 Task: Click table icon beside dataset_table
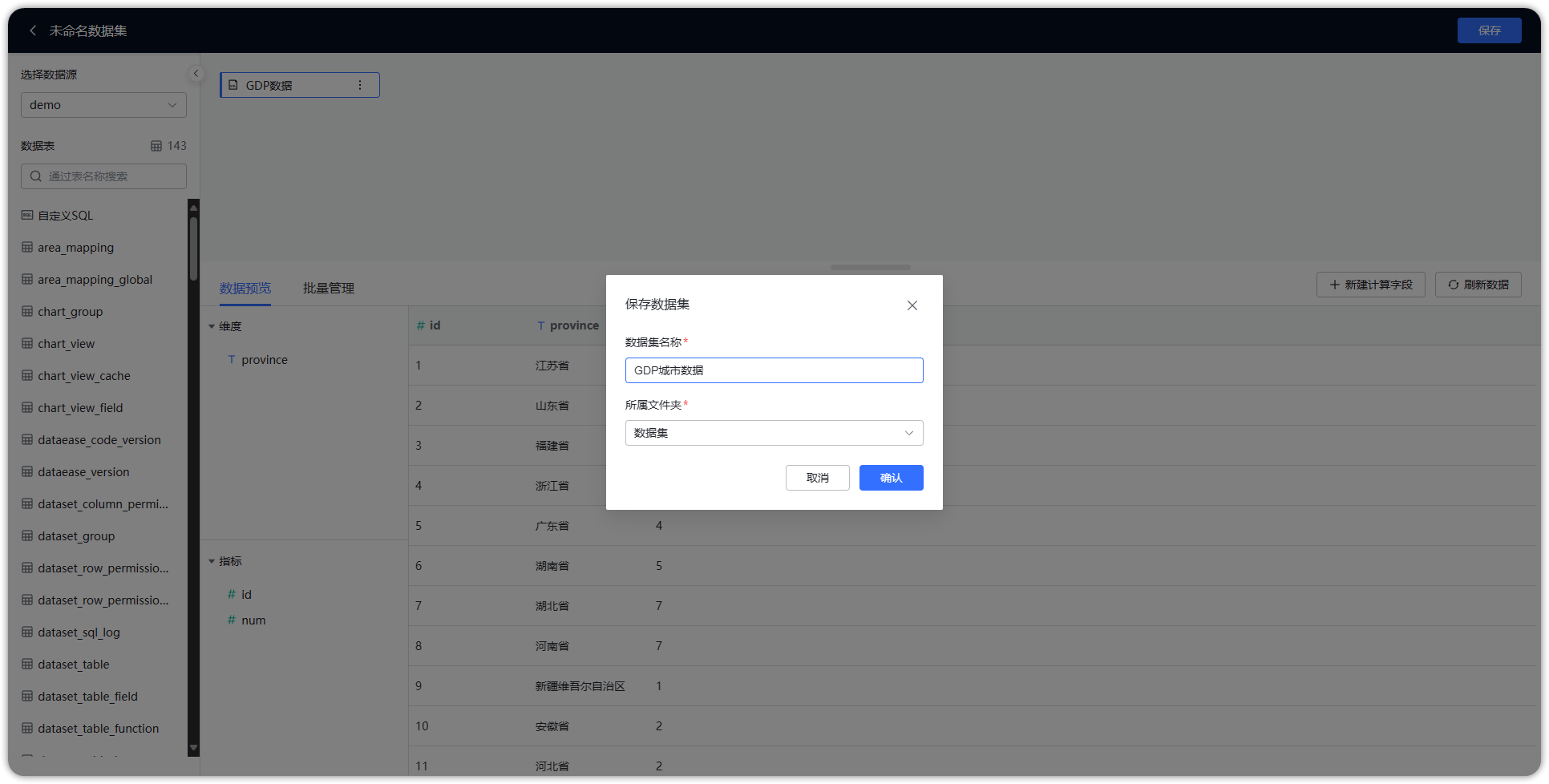tap(27, 664)
